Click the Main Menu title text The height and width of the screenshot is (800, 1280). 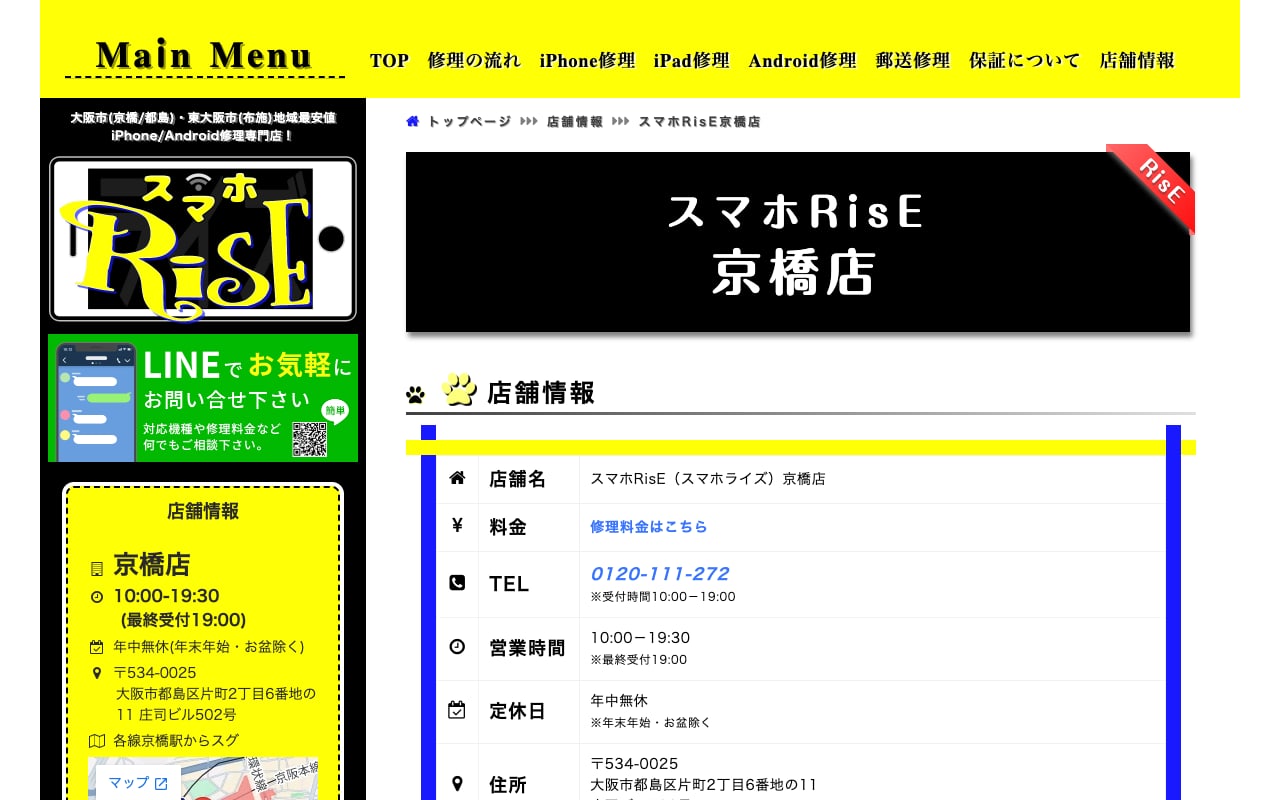point(205,55)
